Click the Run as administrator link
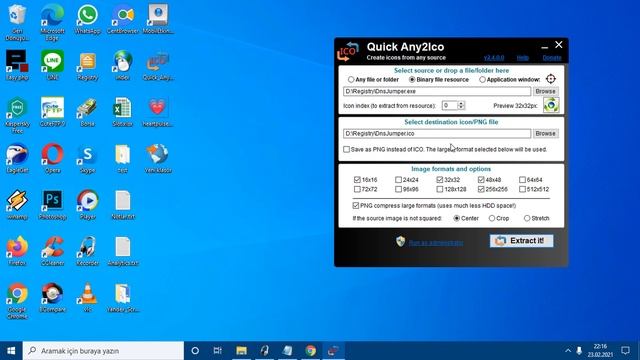 coord(436,243)
